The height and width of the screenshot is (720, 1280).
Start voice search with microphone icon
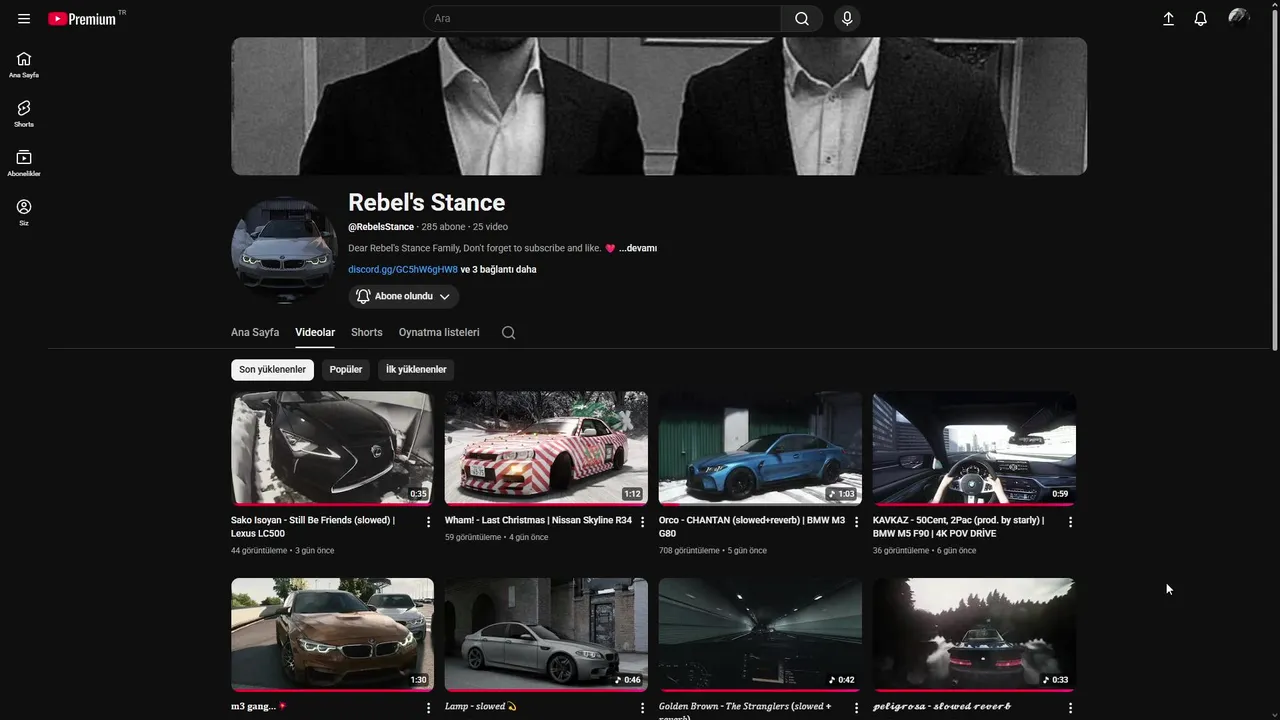tap(847, 19)
